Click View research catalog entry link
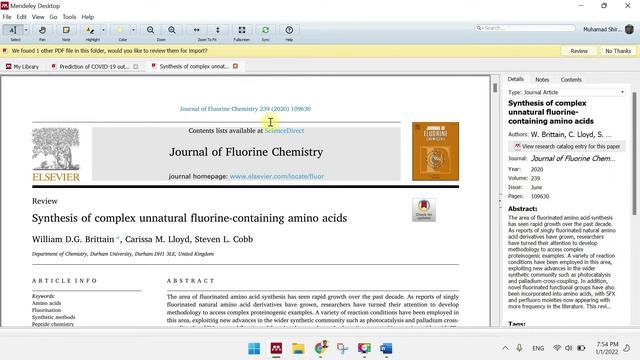 (567, 146)
